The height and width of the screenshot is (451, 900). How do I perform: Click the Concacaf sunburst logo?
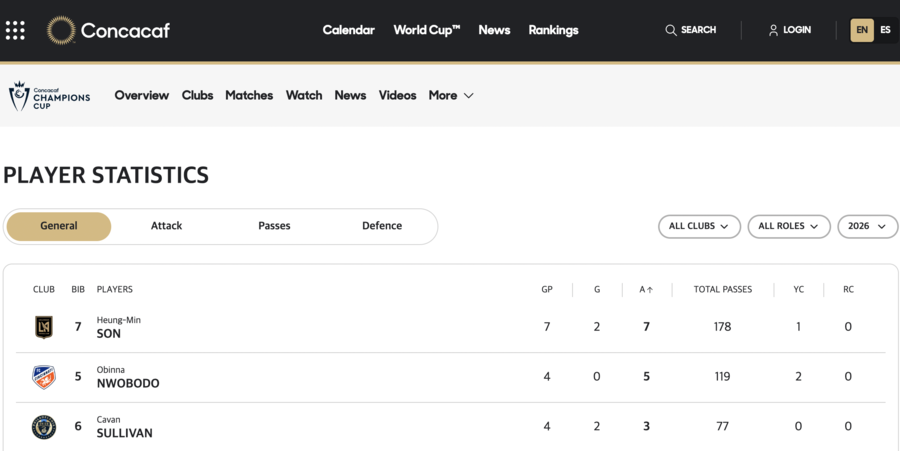[61, 30]
